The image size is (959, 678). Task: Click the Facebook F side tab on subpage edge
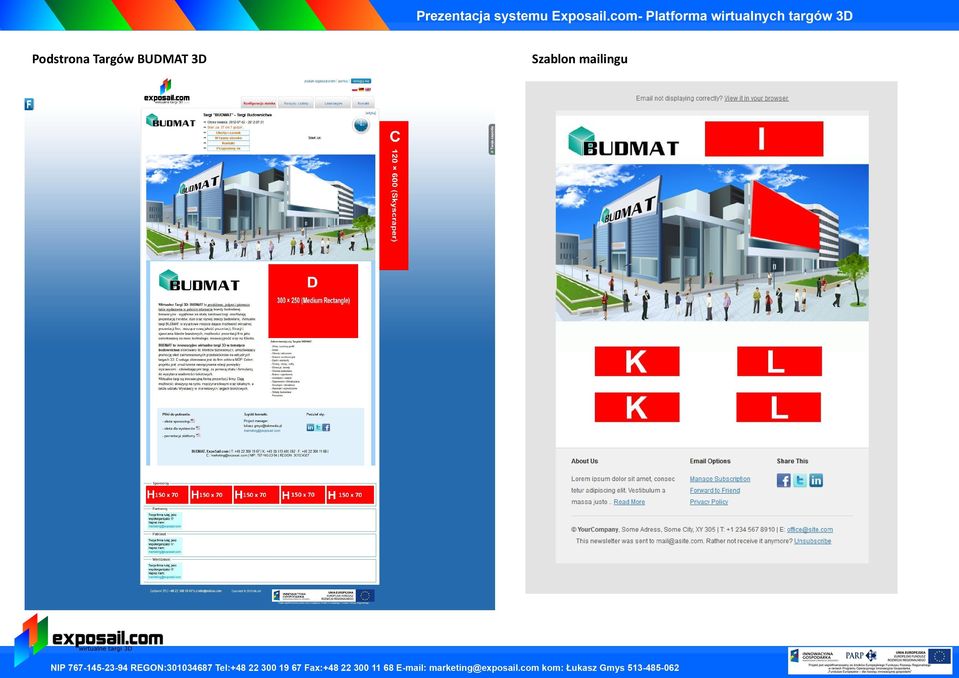(x=29, y=104)
